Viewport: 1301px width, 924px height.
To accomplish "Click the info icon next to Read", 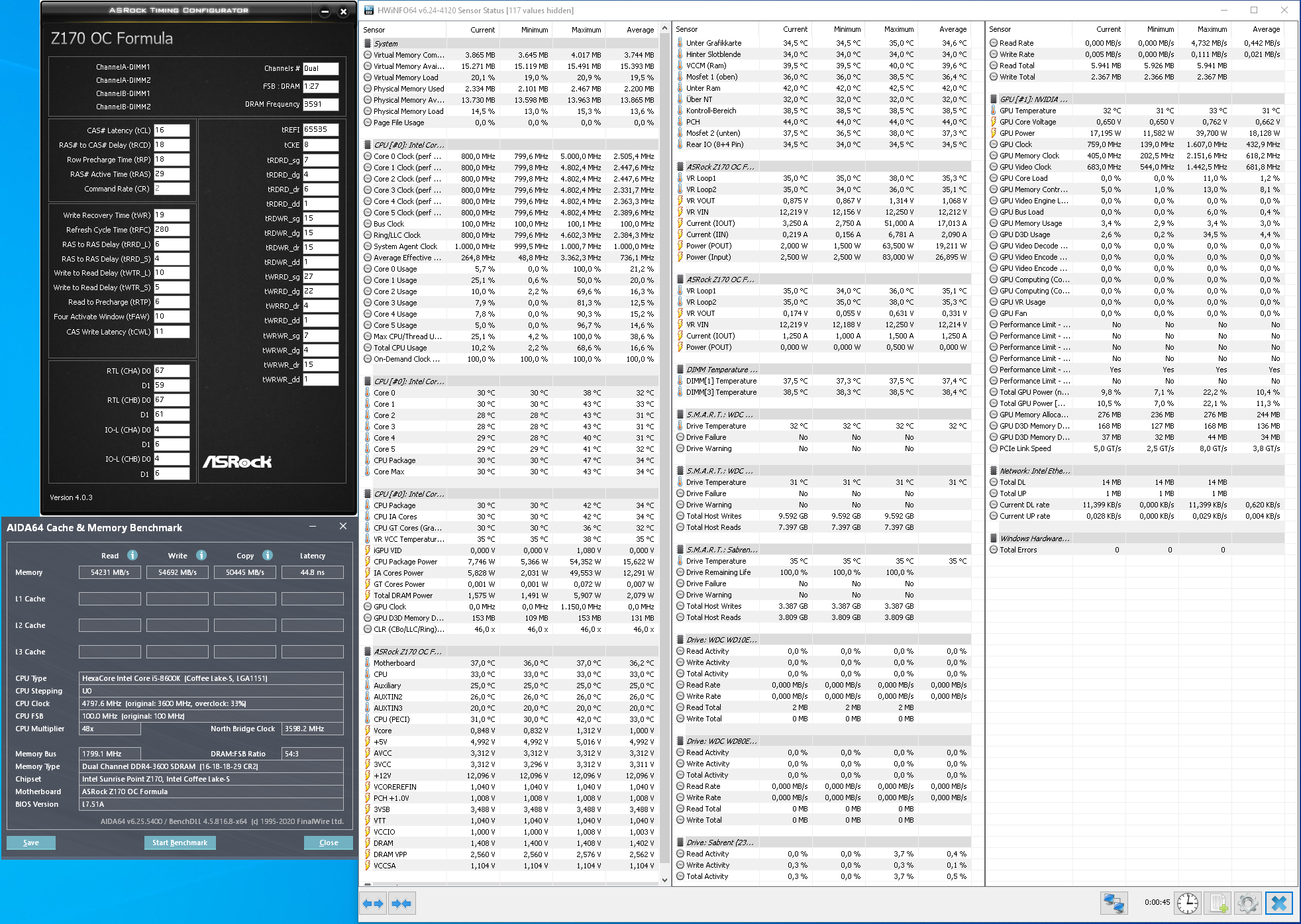I will [x=132, y=555].
